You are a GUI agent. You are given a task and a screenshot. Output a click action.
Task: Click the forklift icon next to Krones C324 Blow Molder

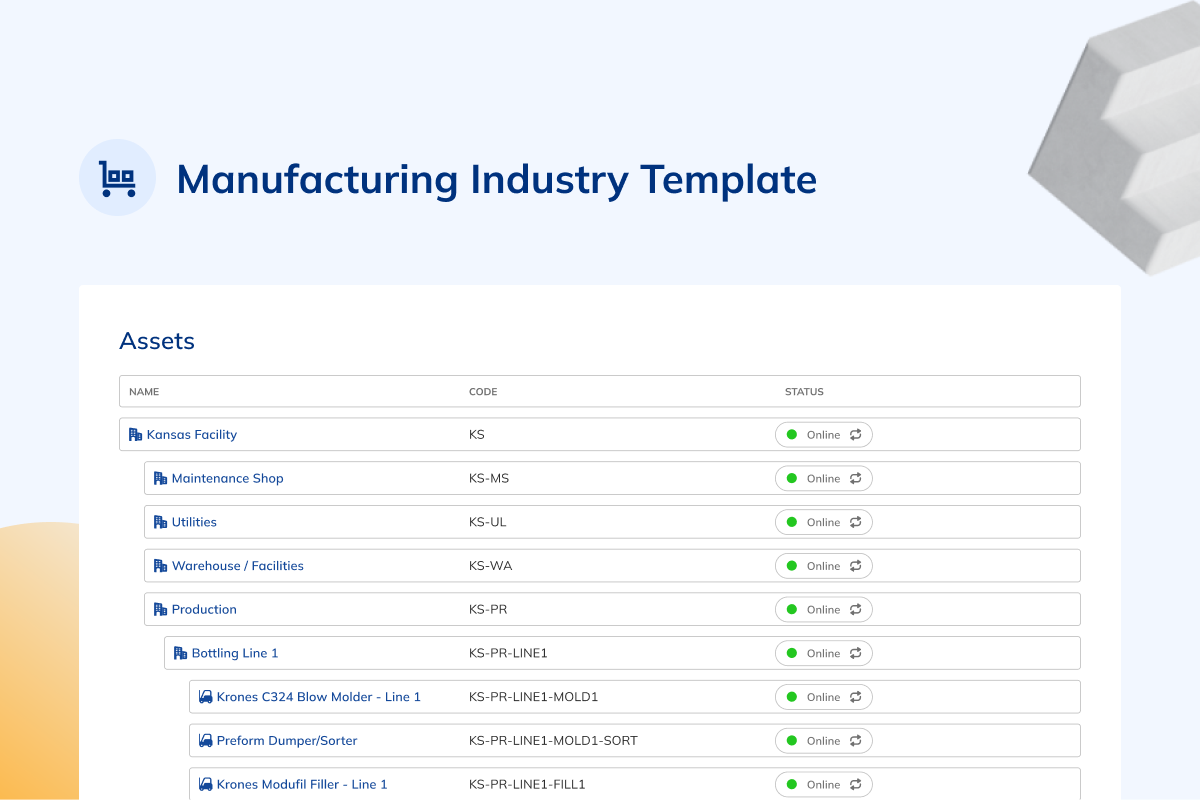coord(205,697)
